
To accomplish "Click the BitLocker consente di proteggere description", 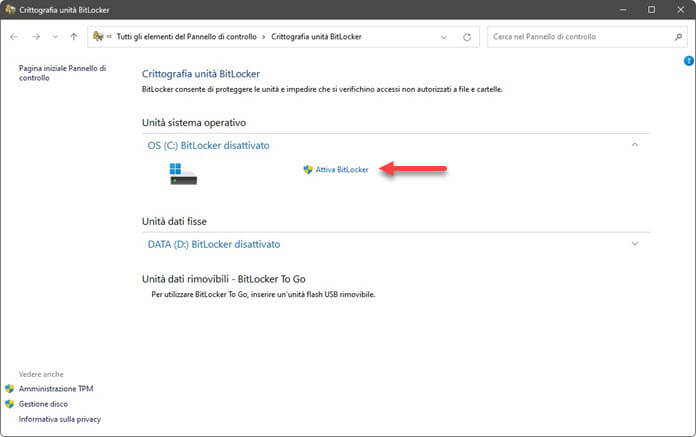I will 322,89.
